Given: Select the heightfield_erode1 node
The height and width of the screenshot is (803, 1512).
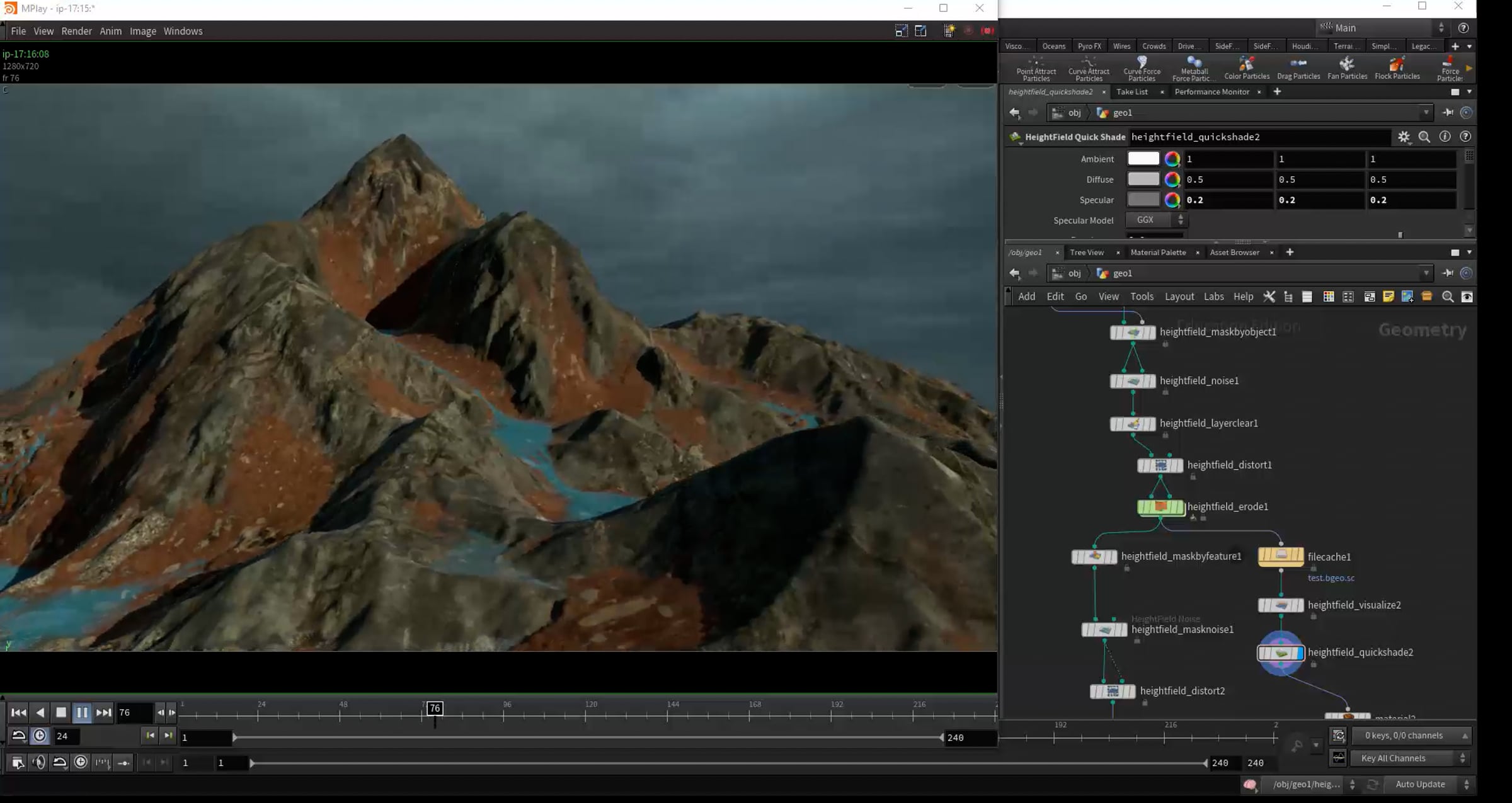Looking at the screenshot, I should (x=1160, y=507).
